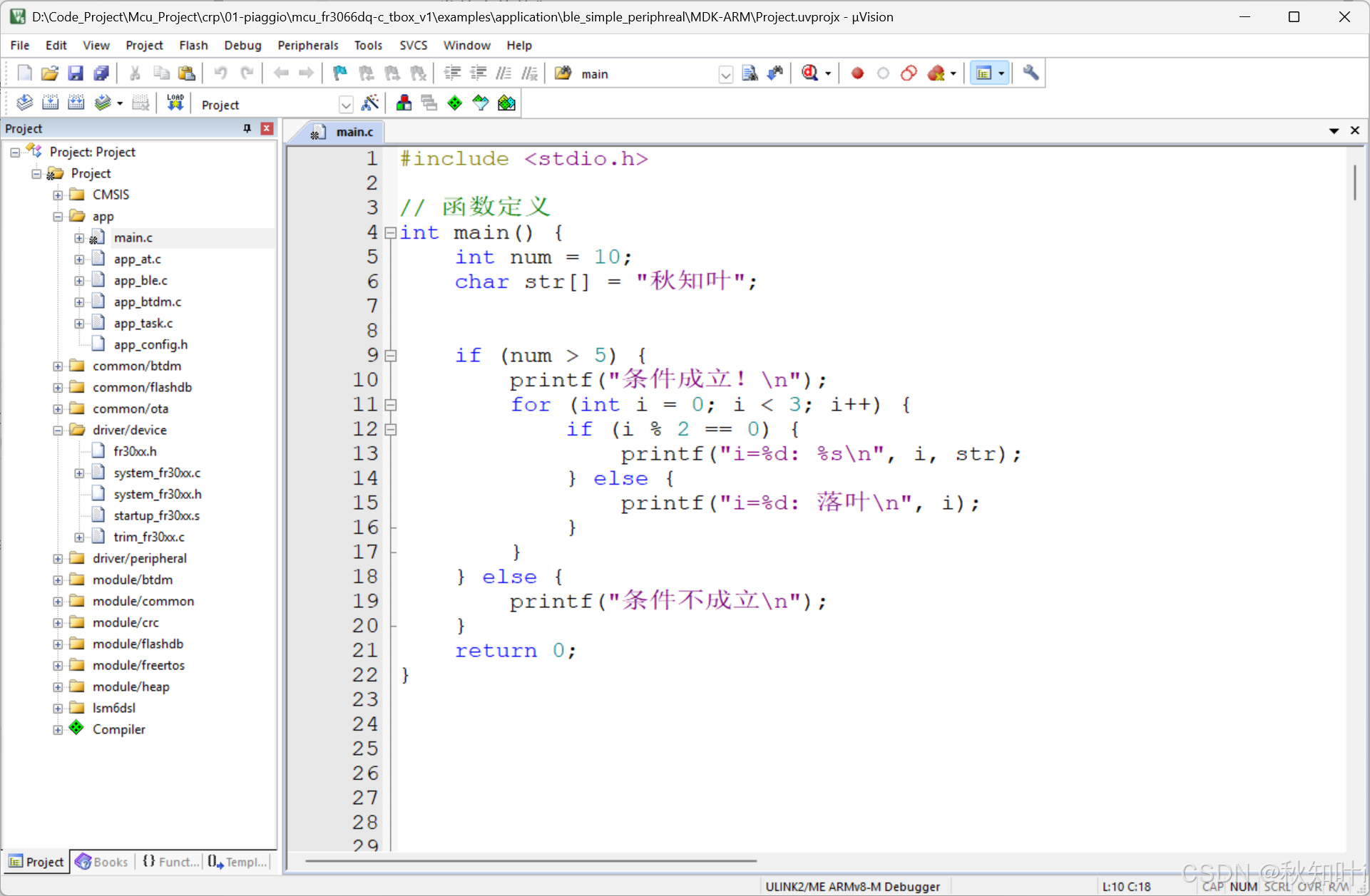Open the target selection dropdown showing Project
This screenshot has width=1370, height=896.
pyautogui.click(x=346, y=105)
